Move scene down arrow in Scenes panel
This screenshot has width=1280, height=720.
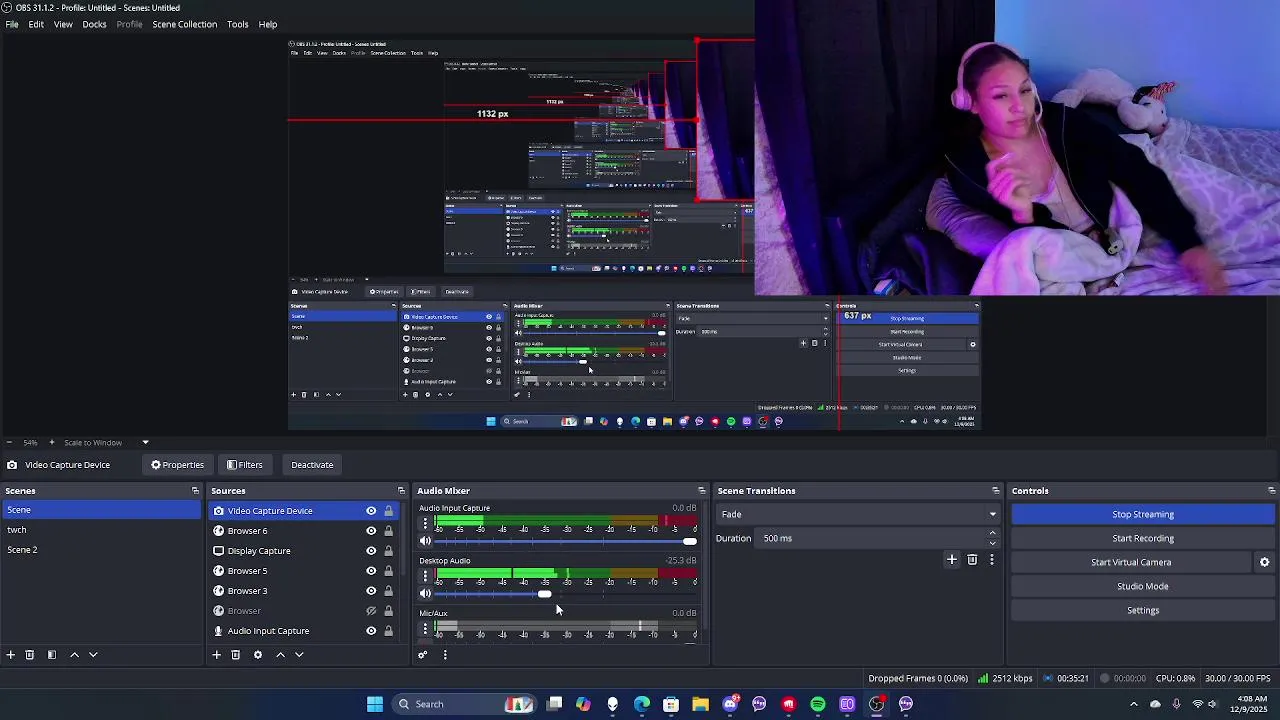[93, 655]
